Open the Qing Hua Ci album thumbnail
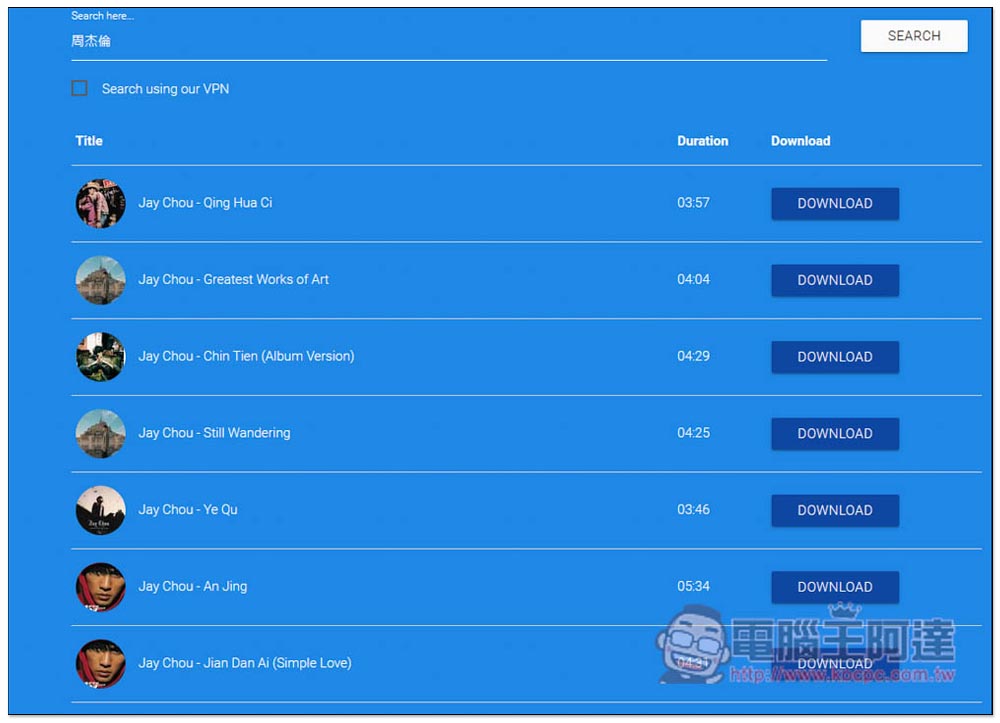Image resolution: width=1000 pixels, height=723 pixels. click(x=101, y=203)
